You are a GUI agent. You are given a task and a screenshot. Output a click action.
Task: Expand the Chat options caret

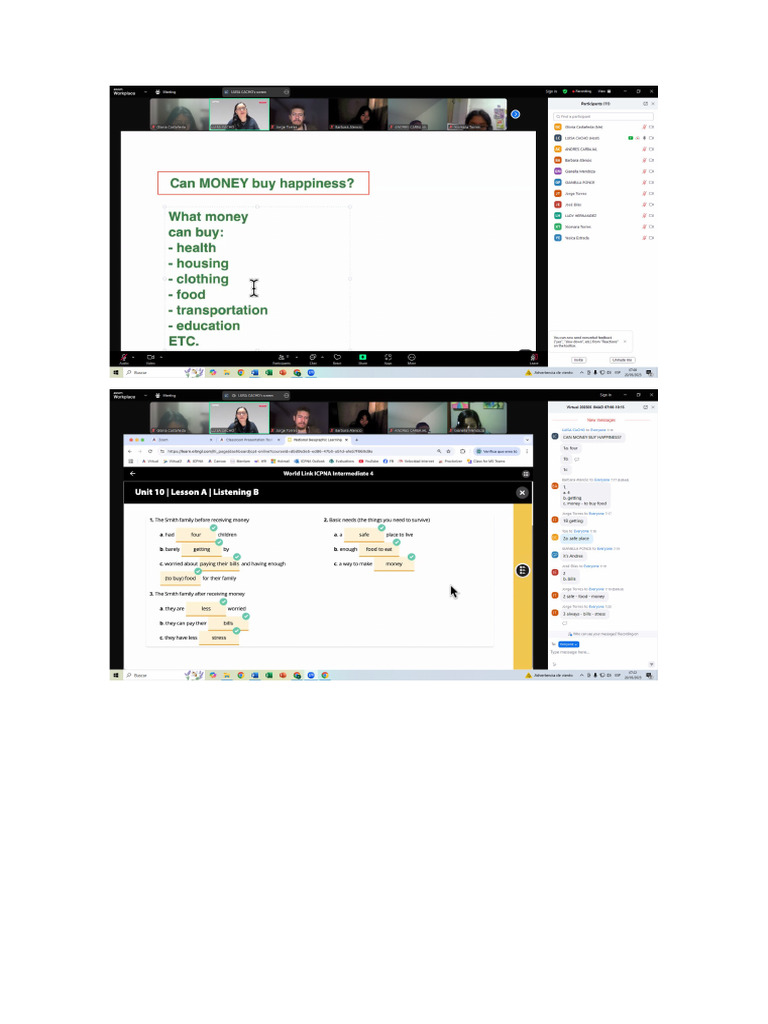(323, 357)
